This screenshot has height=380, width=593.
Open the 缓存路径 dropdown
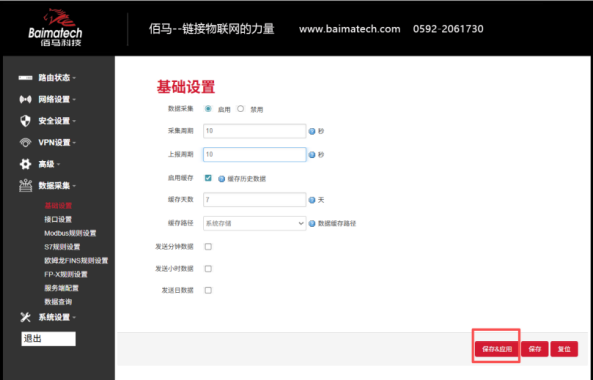click(255, 223)
